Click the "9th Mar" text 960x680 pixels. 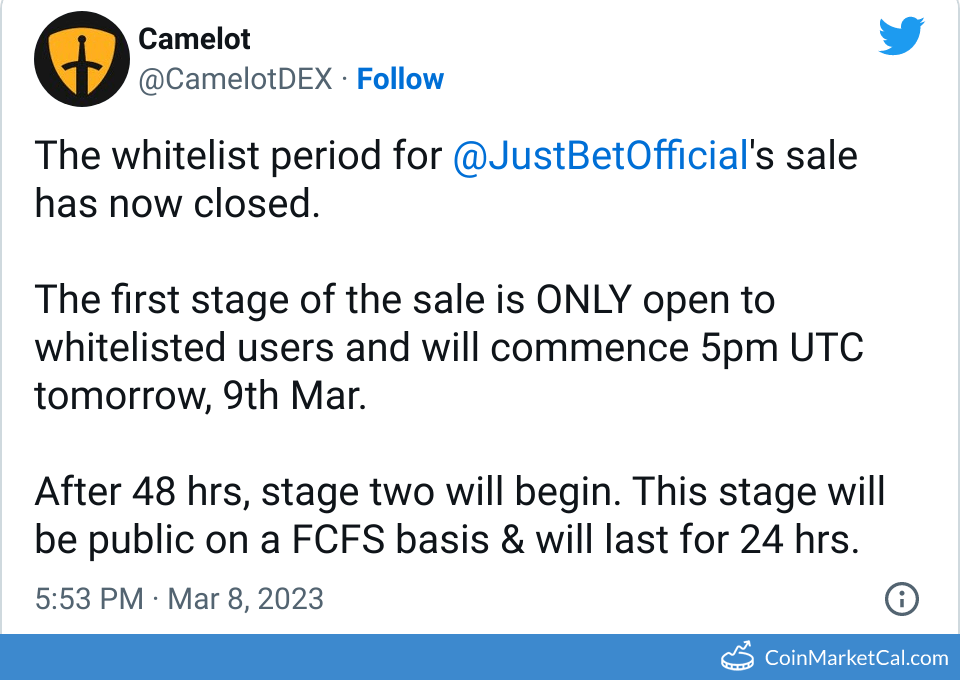pos(293,395)
